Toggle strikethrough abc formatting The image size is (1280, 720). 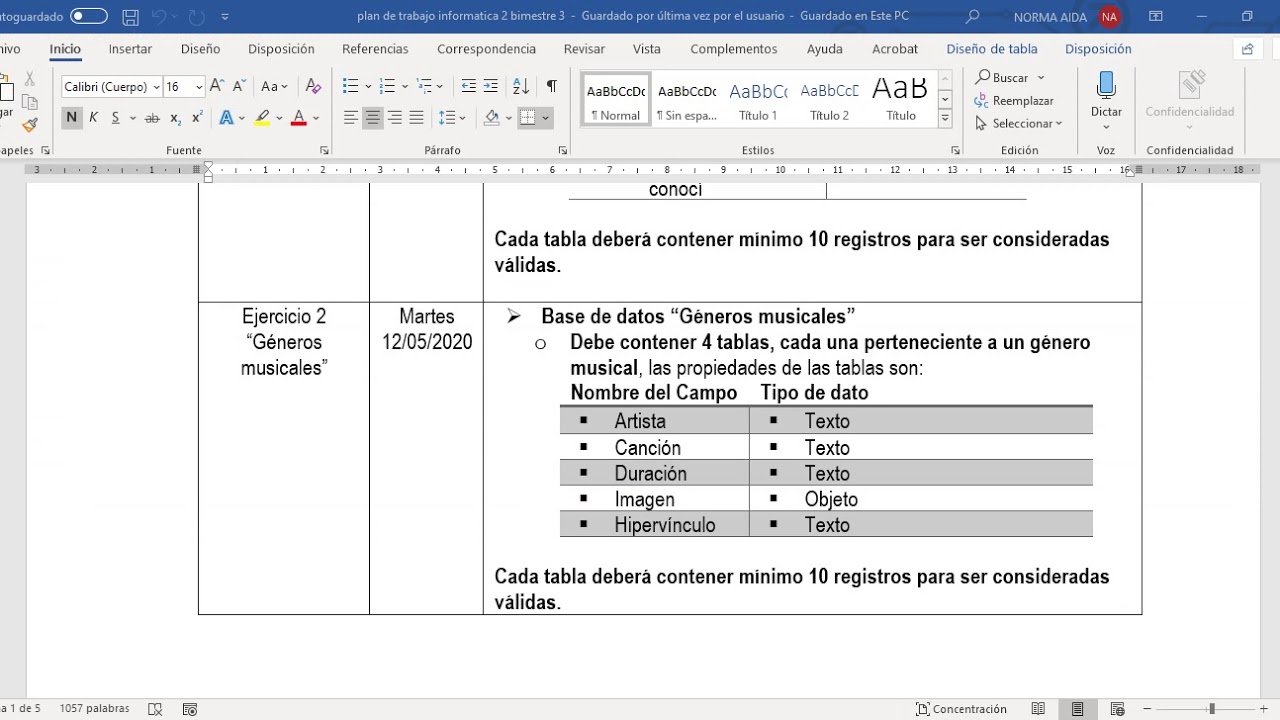(x=152, y=118)
